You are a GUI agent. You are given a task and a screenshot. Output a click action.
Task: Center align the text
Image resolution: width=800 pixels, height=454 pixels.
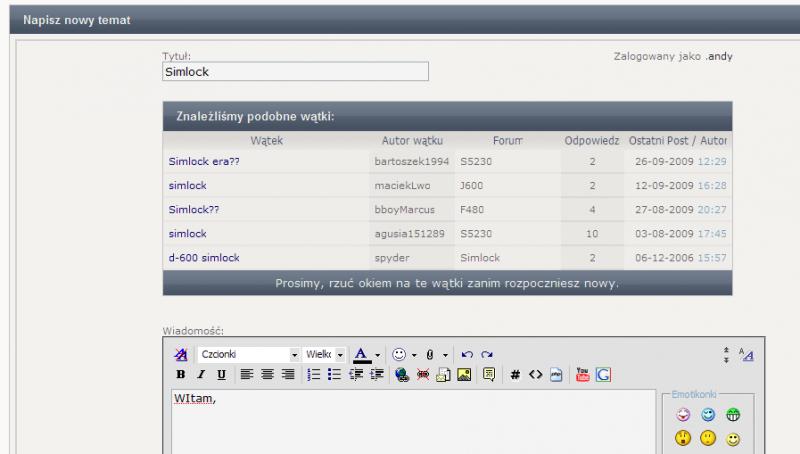pyautogui.click(x=267, y=374)
